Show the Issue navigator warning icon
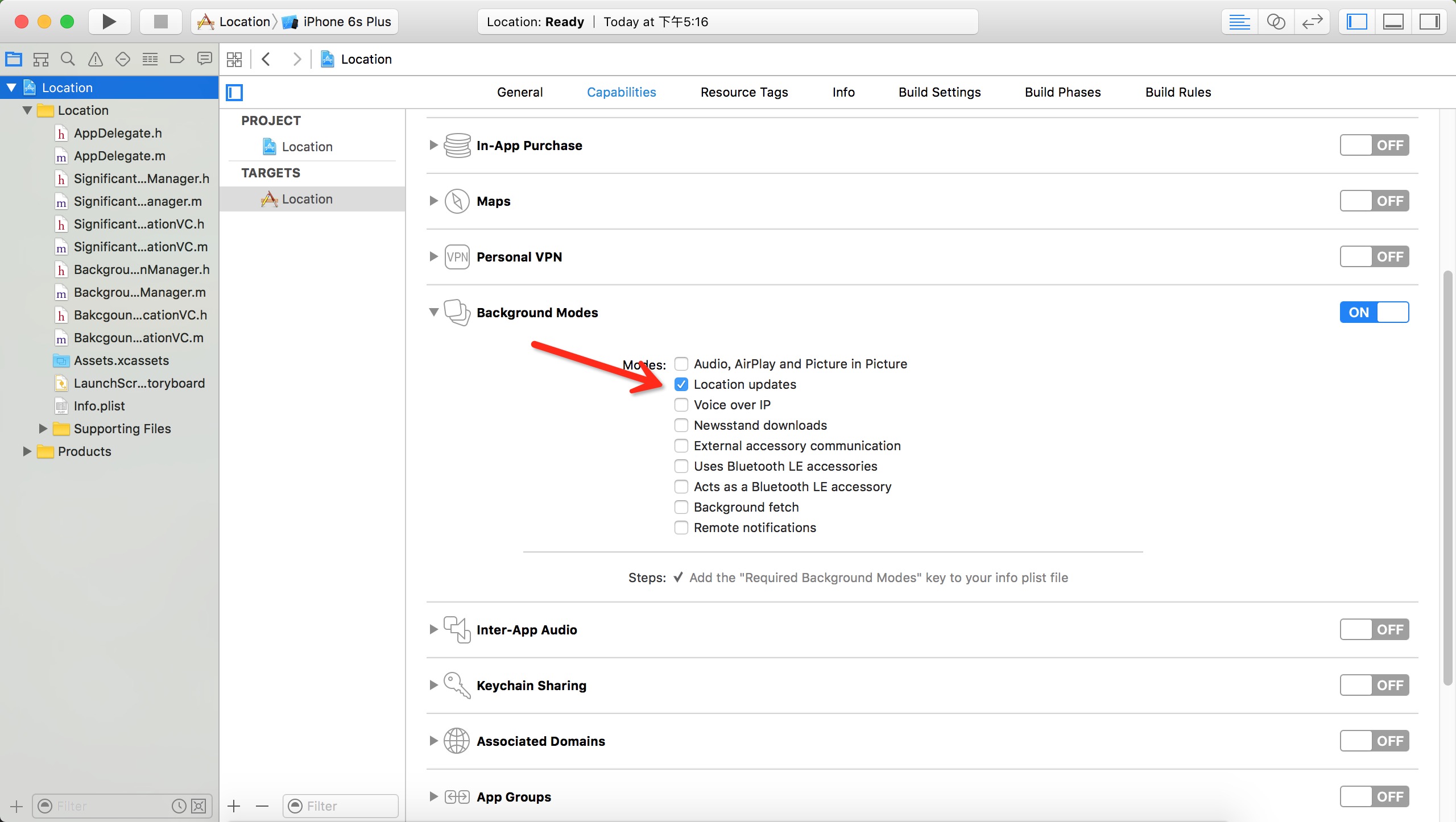The width and height of the screenshot is (1456, 822). coord(96,59)
